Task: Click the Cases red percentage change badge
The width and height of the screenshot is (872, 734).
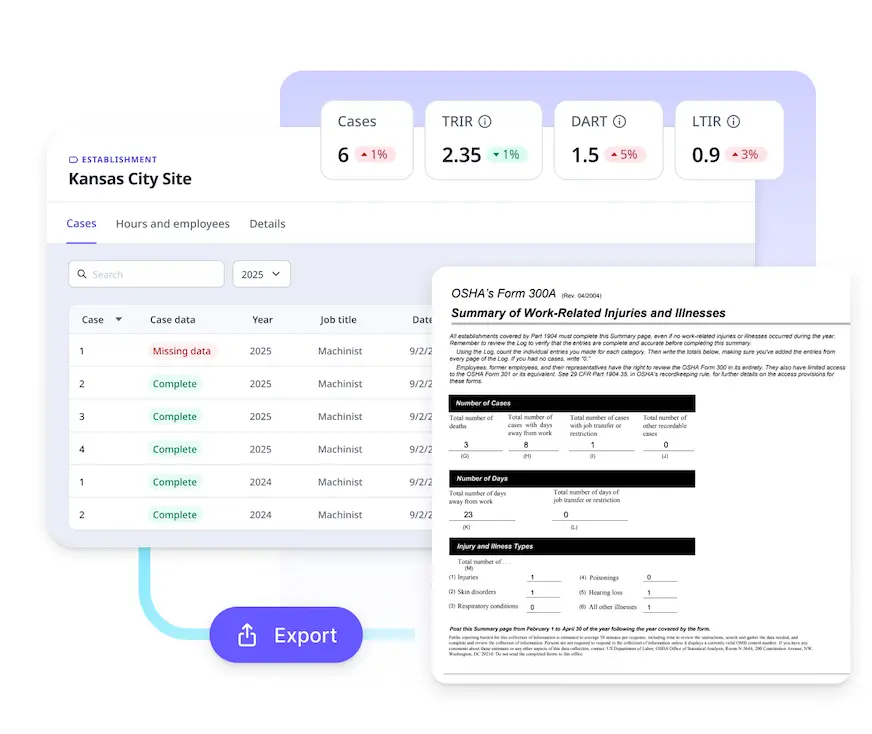Action: 374,155
